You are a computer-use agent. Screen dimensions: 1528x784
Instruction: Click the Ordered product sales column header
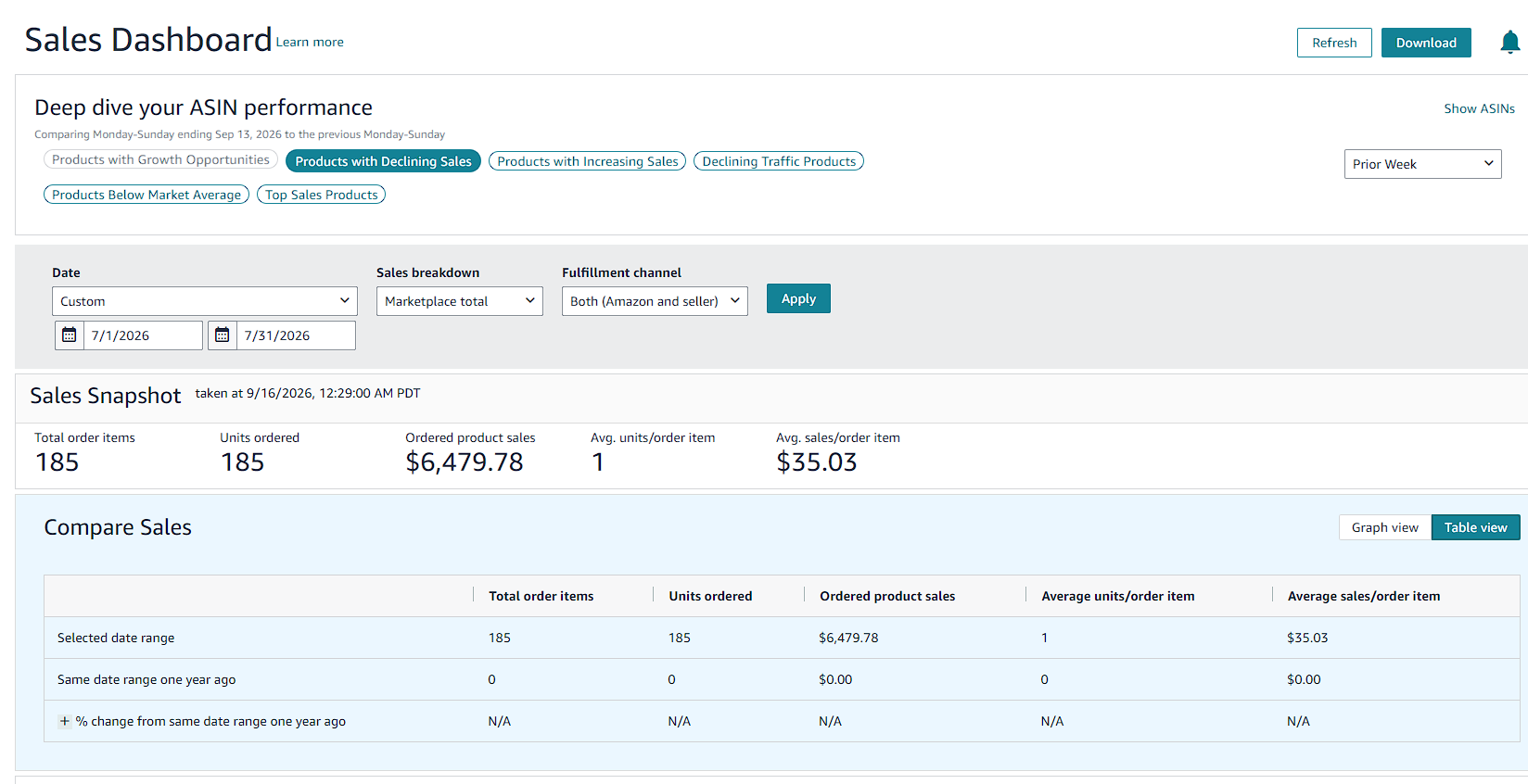(x=887, y=596)
